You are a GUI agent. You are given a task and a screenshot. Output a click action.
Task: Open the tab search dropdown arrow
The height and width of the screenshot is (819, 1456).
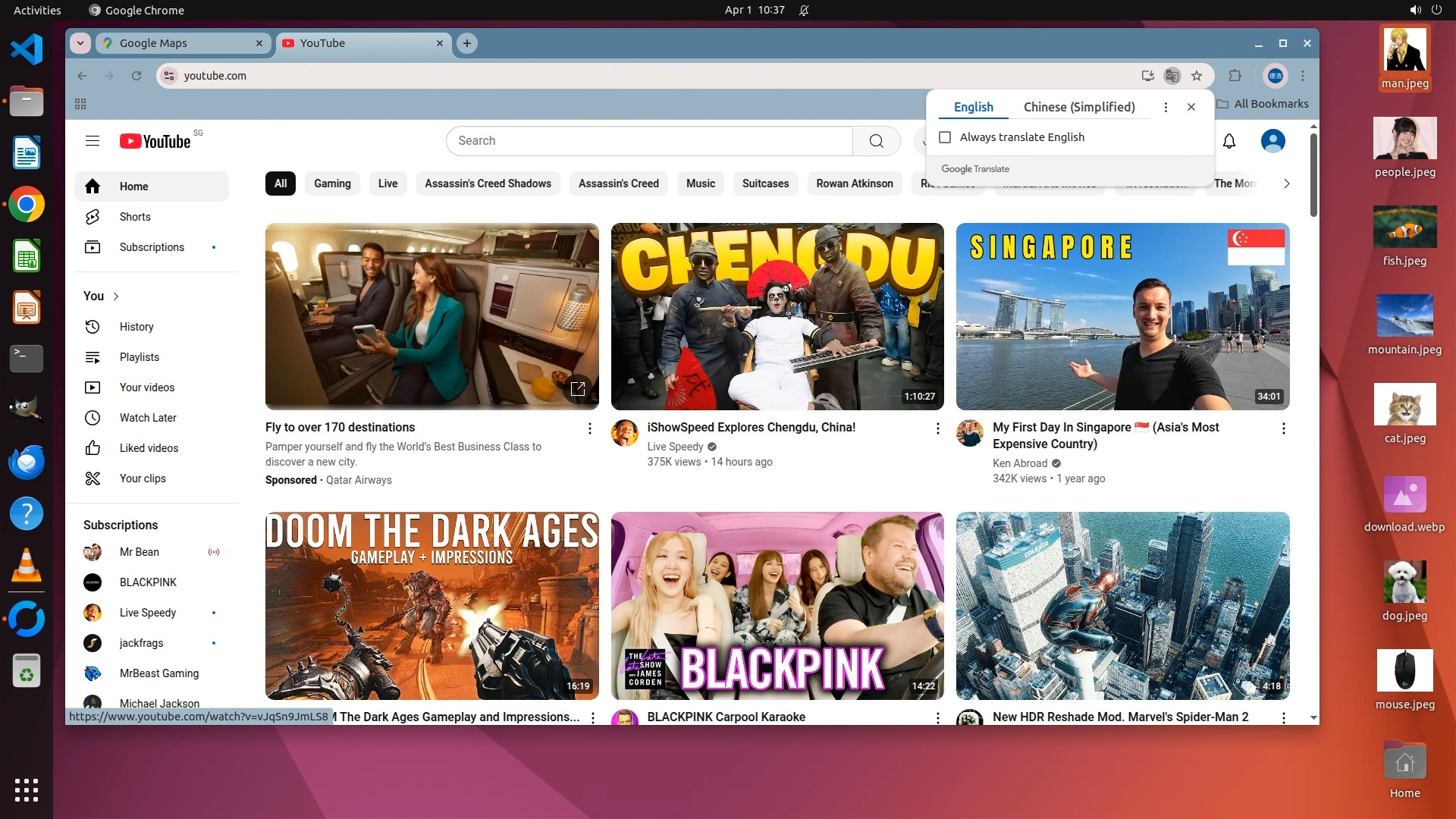click(x=80, y=43)
